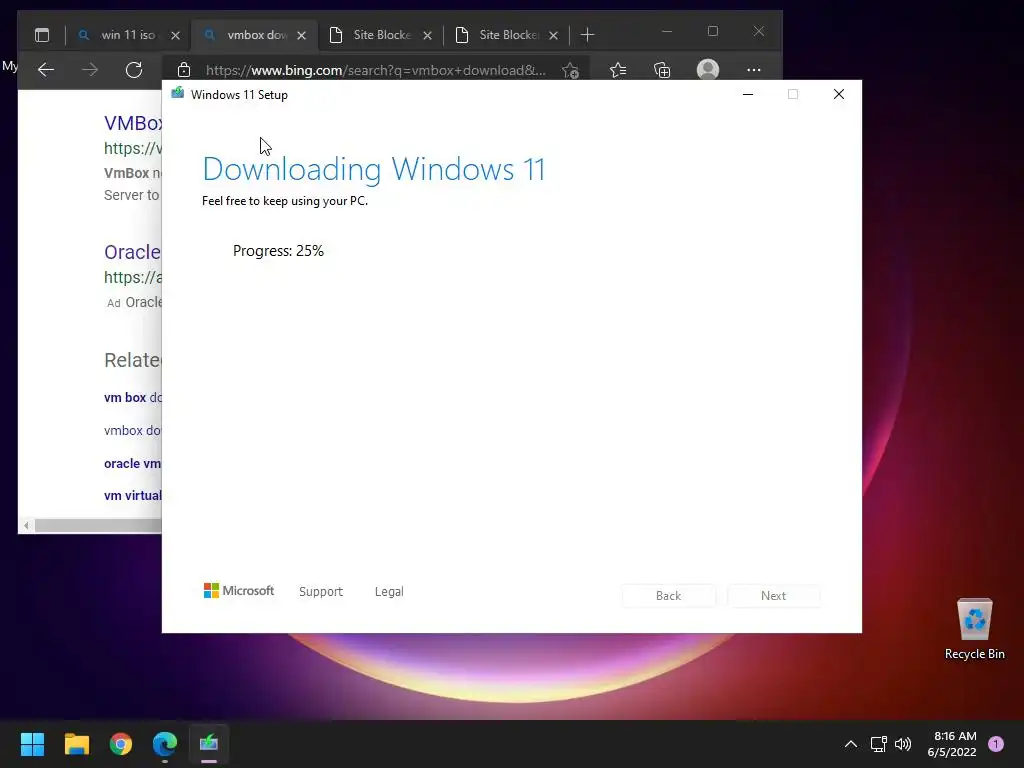1024x768 pixels.
Task: Add this page to favorites star
Action: click(x=570, y=70)
